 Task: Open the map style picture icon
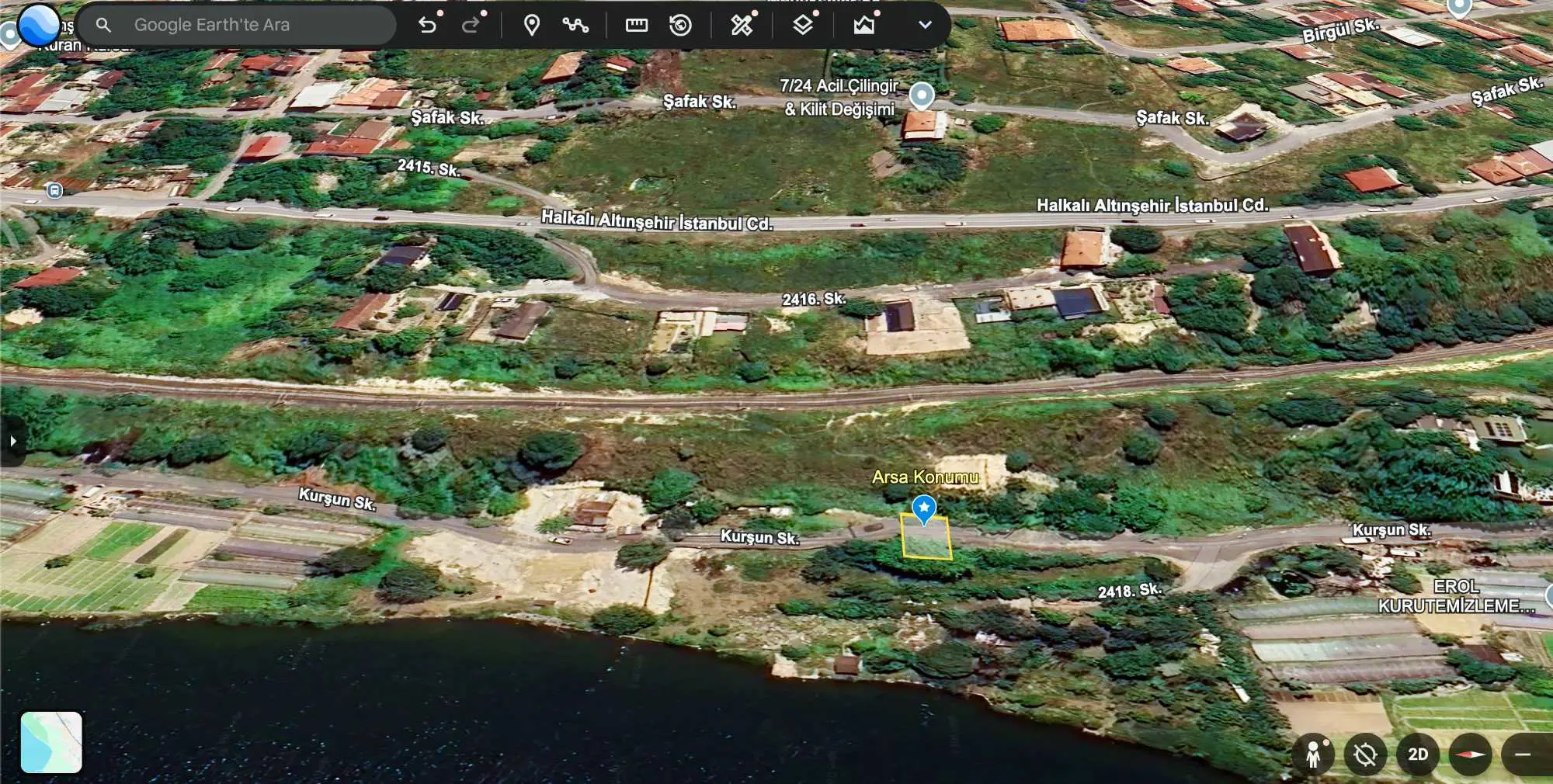pyautogui.click(x=864, y=25)
